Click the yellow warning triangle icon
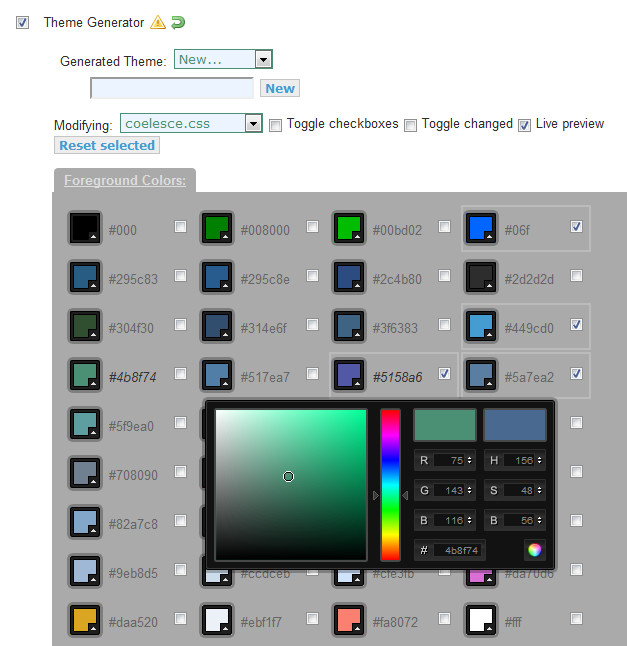 pos(157,22)
